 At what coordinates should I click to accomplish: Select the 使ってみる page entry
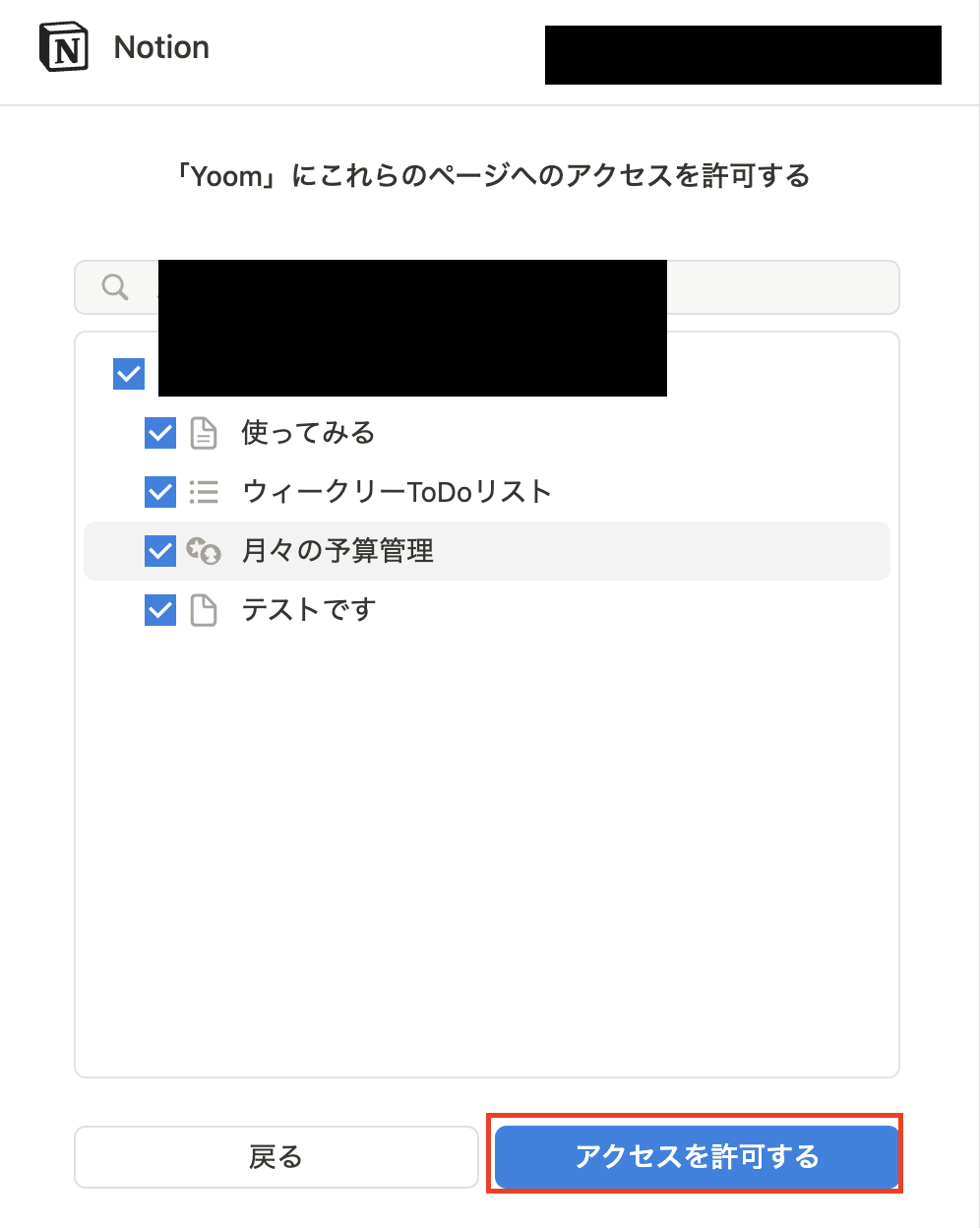point(308,432)
